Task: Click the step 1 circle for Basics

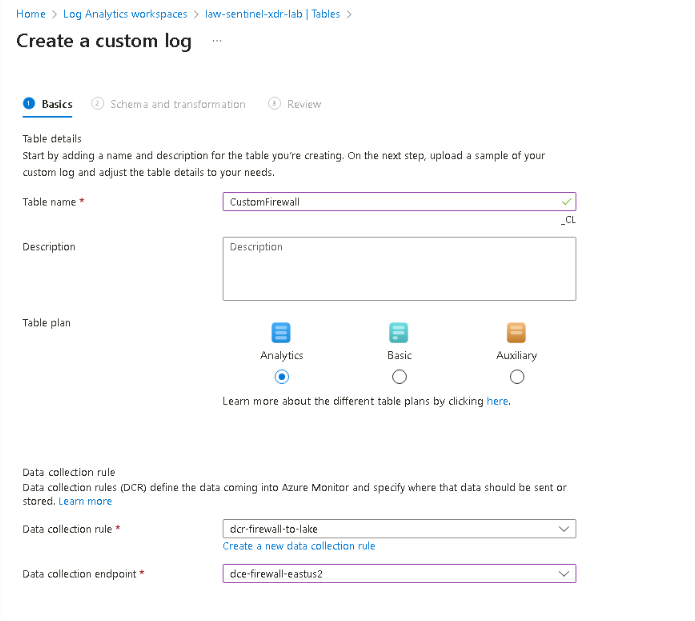Action: [29, 104]
